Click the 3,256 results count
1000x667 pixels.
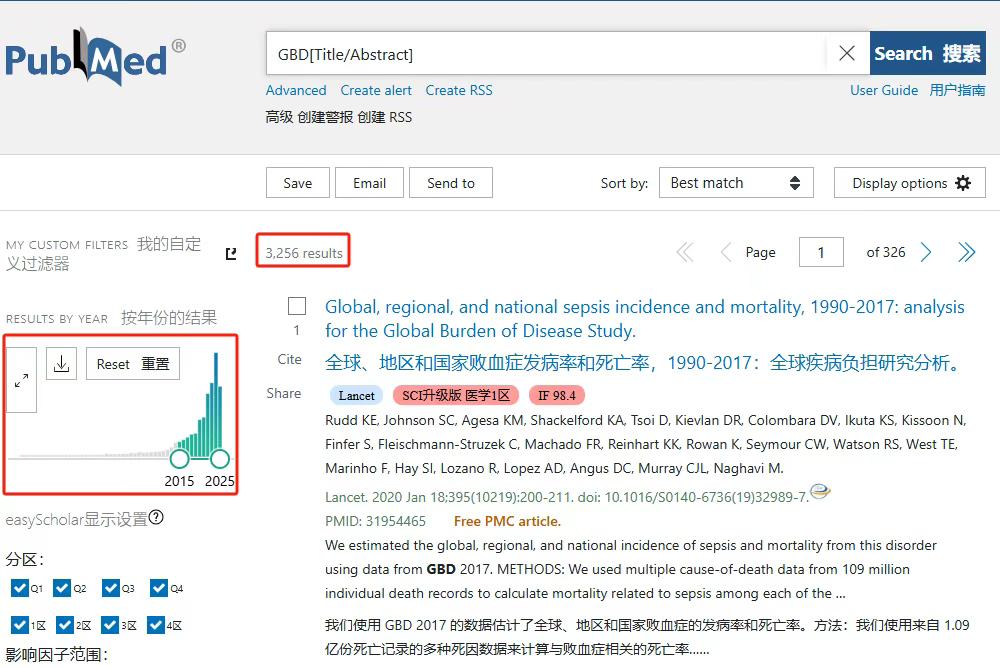pos(304,253)
